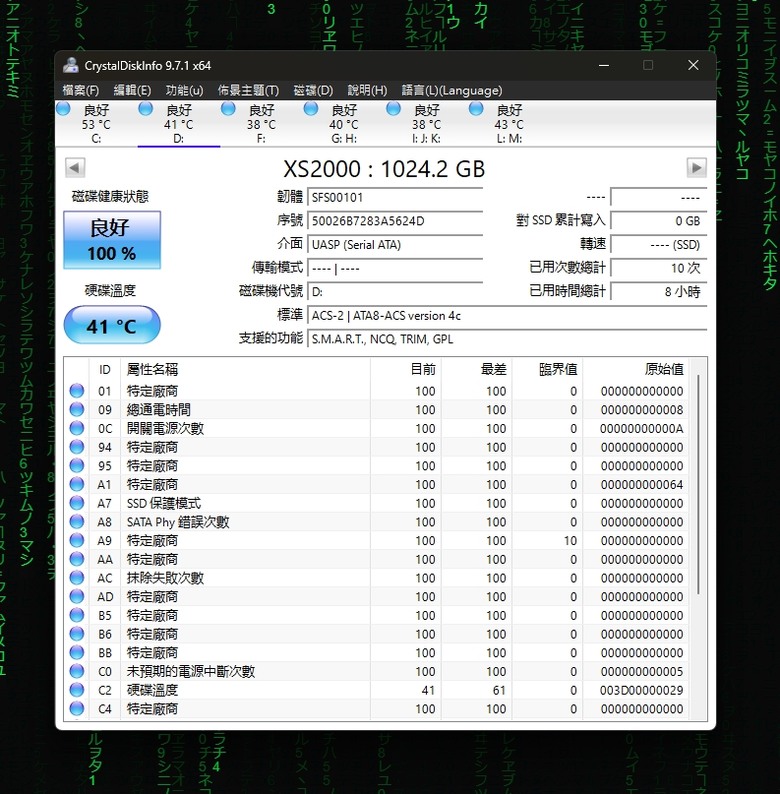Click status orb for attribute AA
Viewport: 780px width, 794px height.
(x=77, y=559)
